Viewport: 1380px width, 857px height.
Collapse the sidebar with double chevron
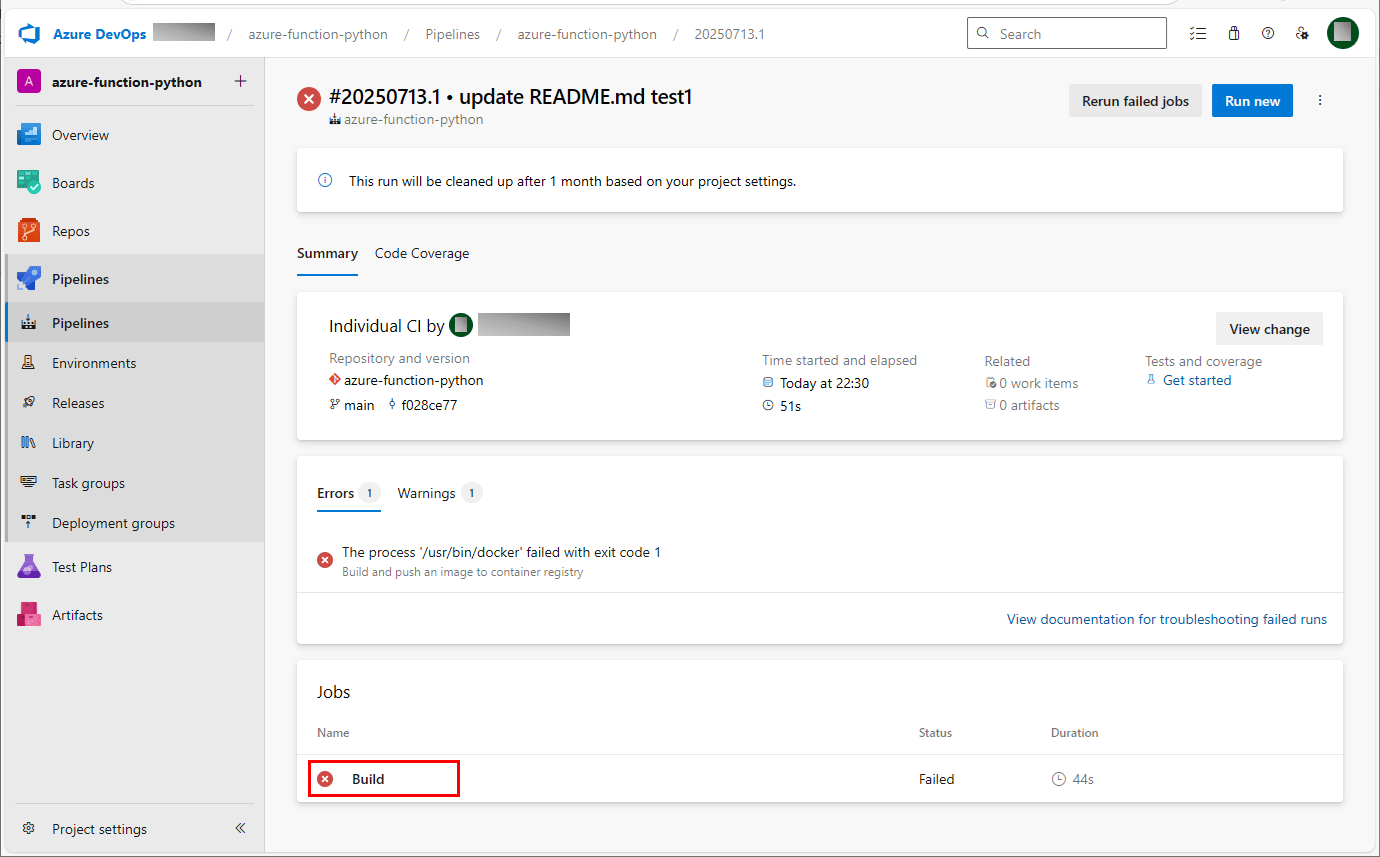tap(240, 828)
